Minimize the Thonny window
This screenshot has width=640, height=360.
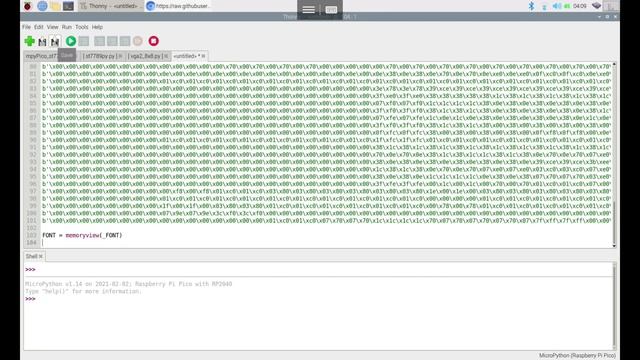coord(599,17)
